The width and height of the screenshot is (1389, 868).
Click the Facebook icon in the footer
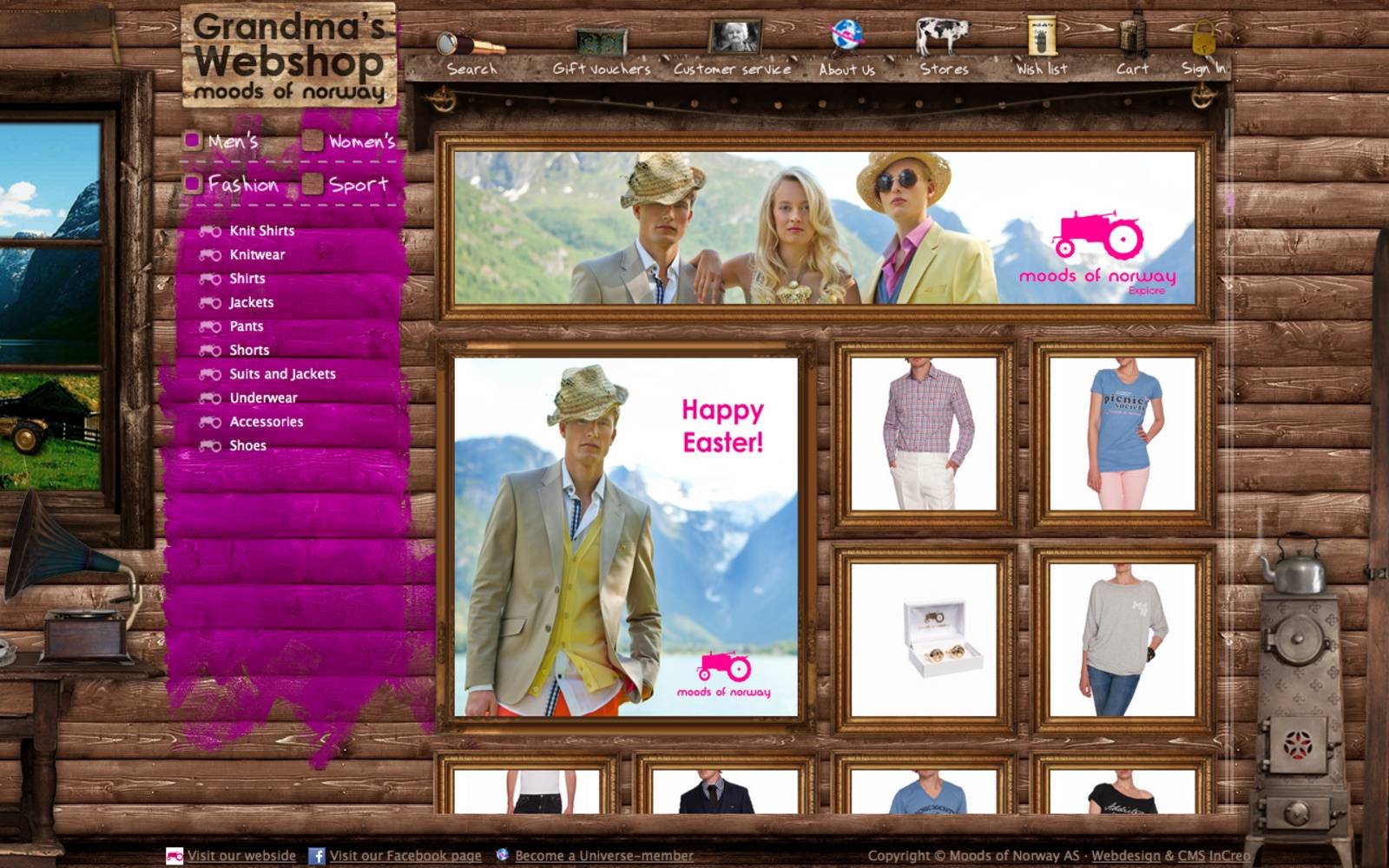pos(318,856)
